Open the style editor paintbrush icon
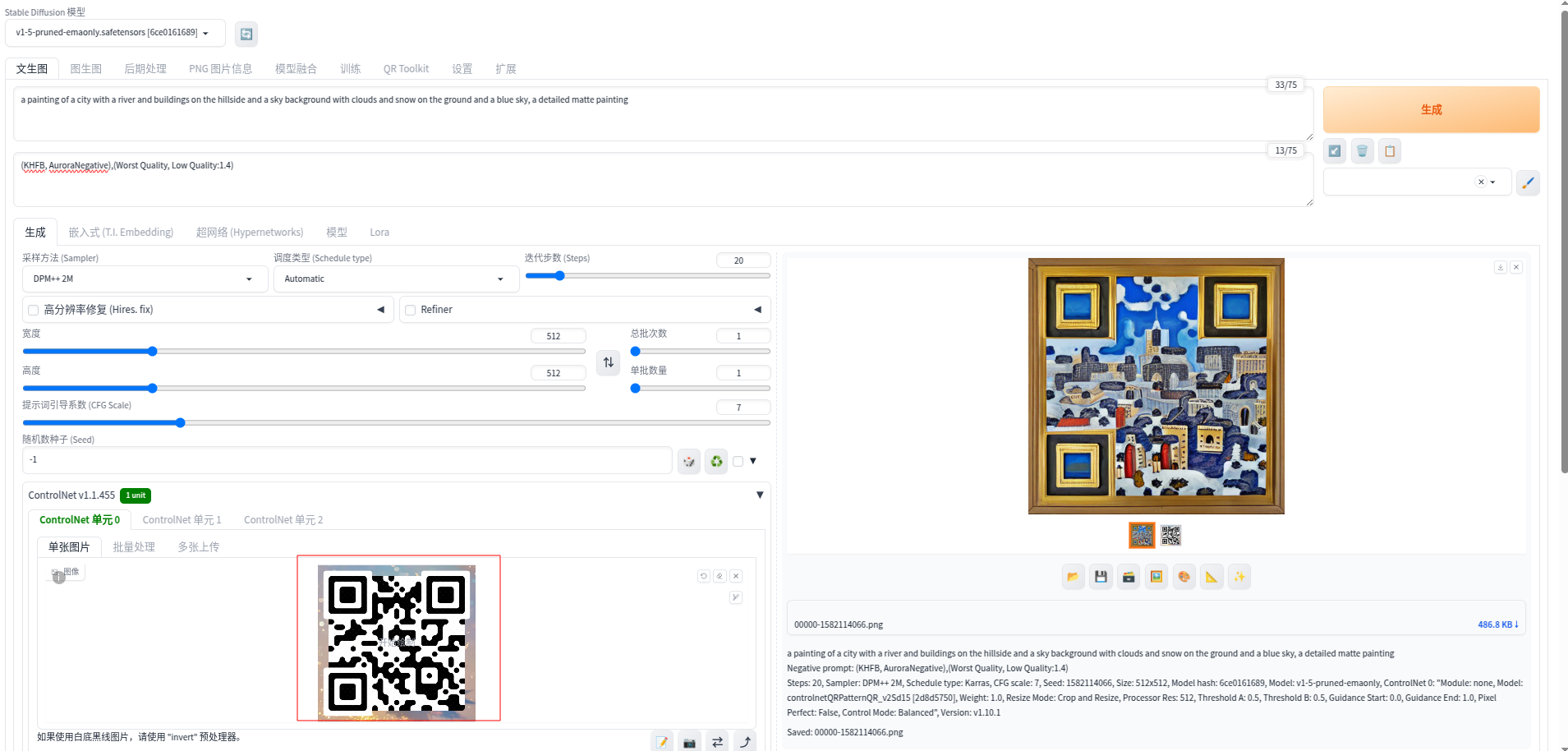The height and width of the screenshot is (751, 1568). click(1528, 182)
